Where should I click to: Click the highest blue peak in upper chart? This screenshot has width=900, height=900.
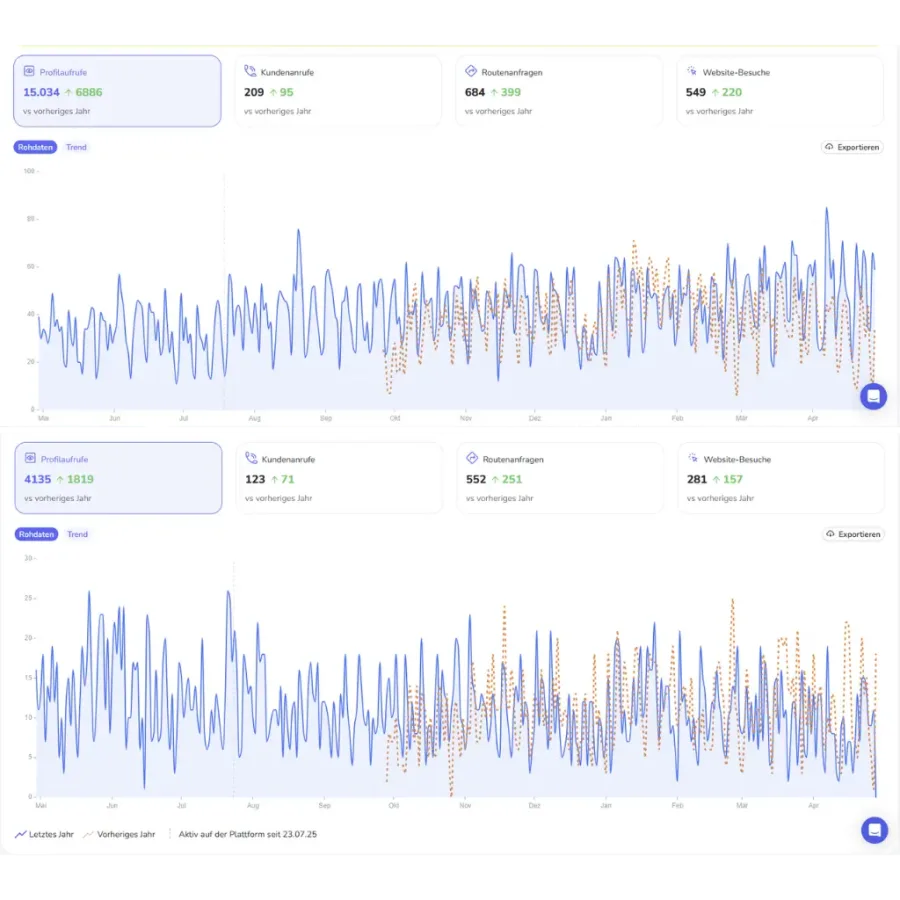827,209
